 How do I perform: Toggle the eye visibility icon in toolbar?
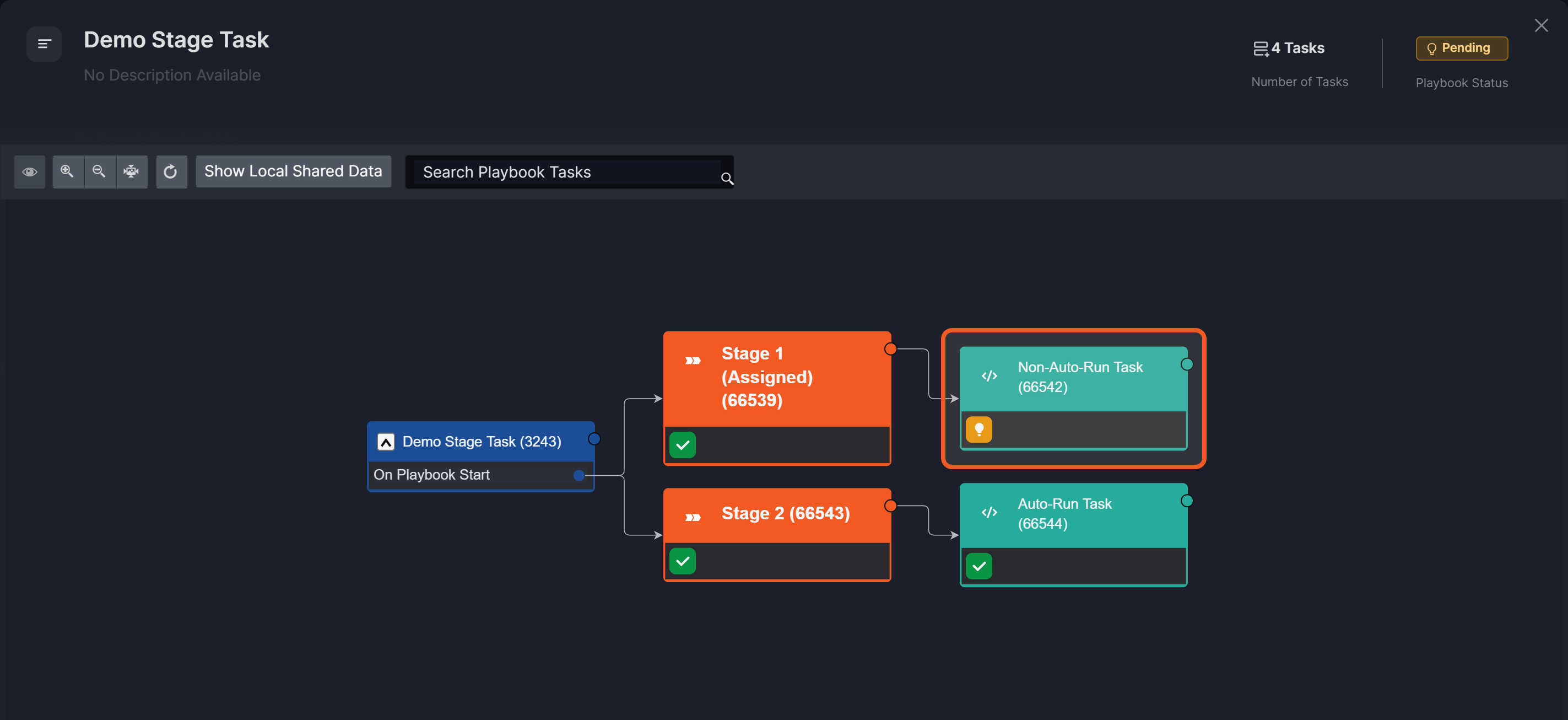coord(30,172)
